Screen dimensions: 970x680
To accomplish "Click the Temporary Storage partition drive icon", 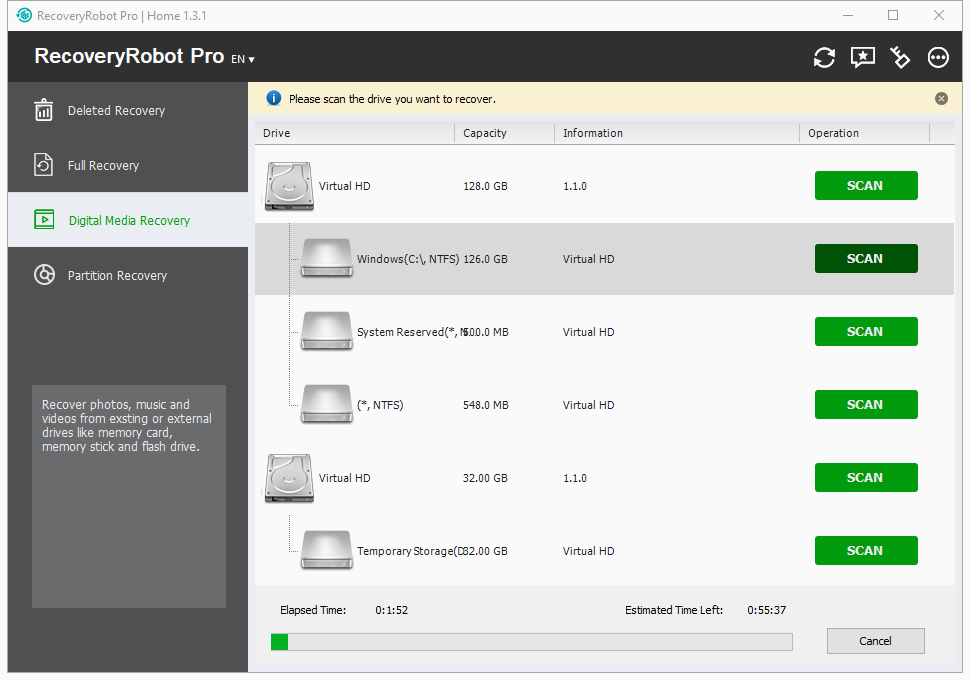I will tap(327, 550).
